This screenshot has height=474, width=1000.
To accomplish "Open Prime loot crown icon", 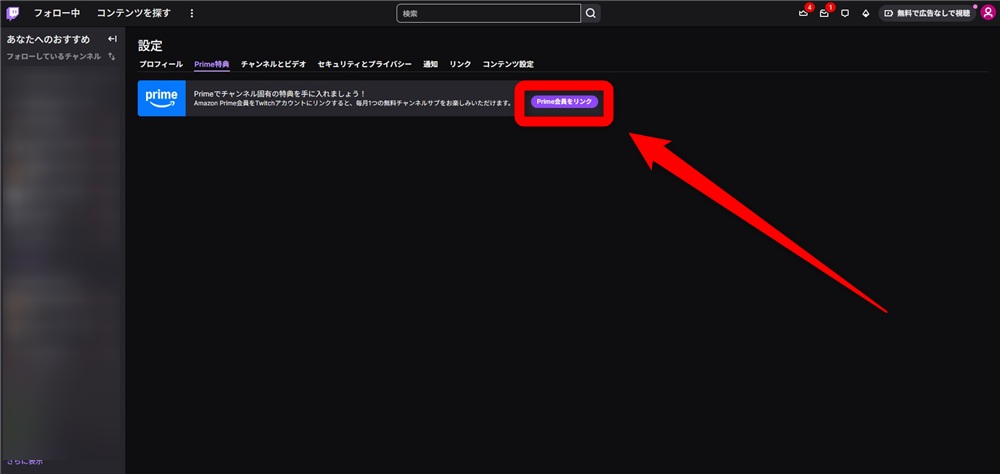I will coord(804,13).
